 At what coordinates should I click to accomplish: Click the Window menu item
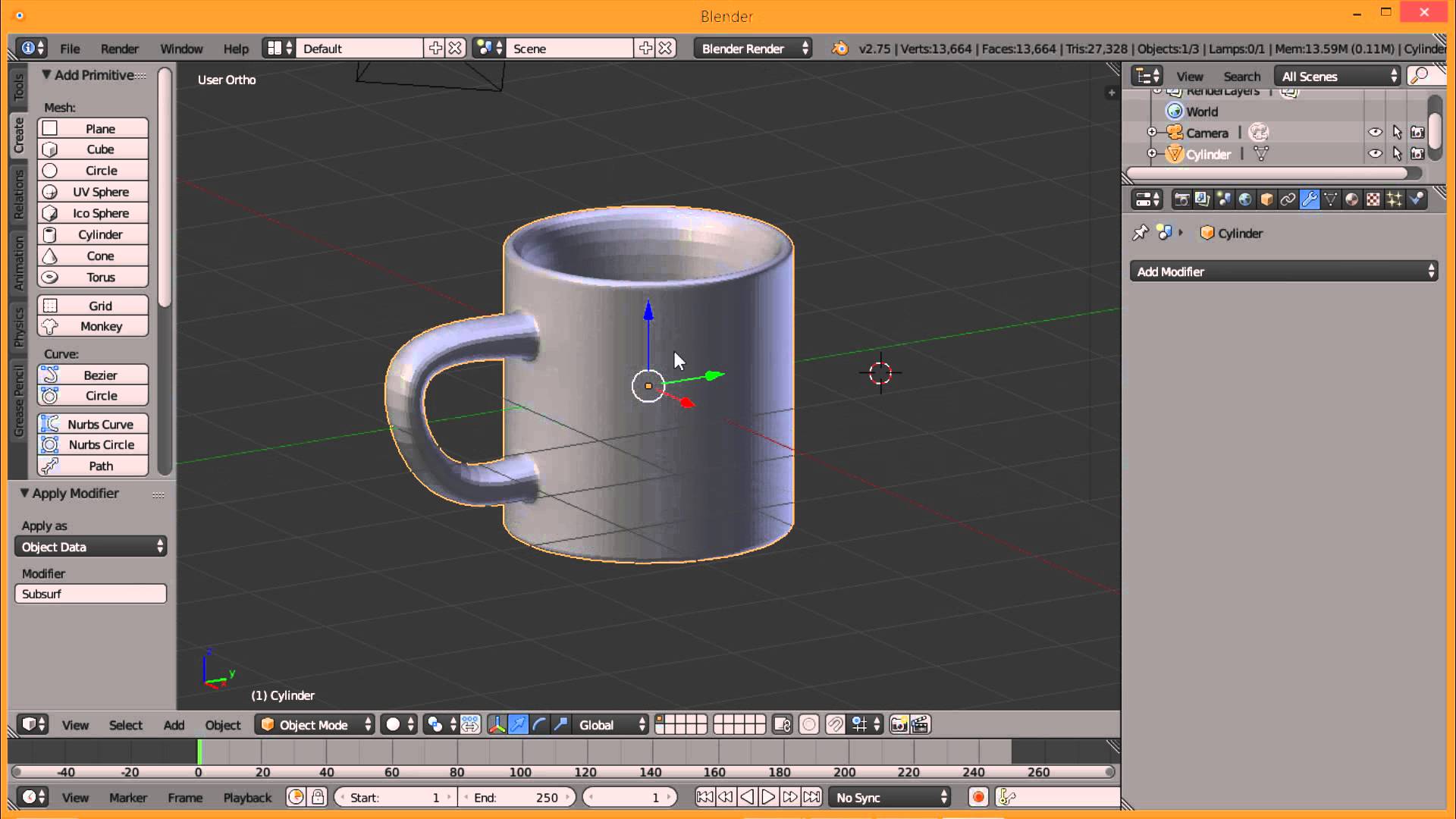pyautogui.click(x=181, y=48)
